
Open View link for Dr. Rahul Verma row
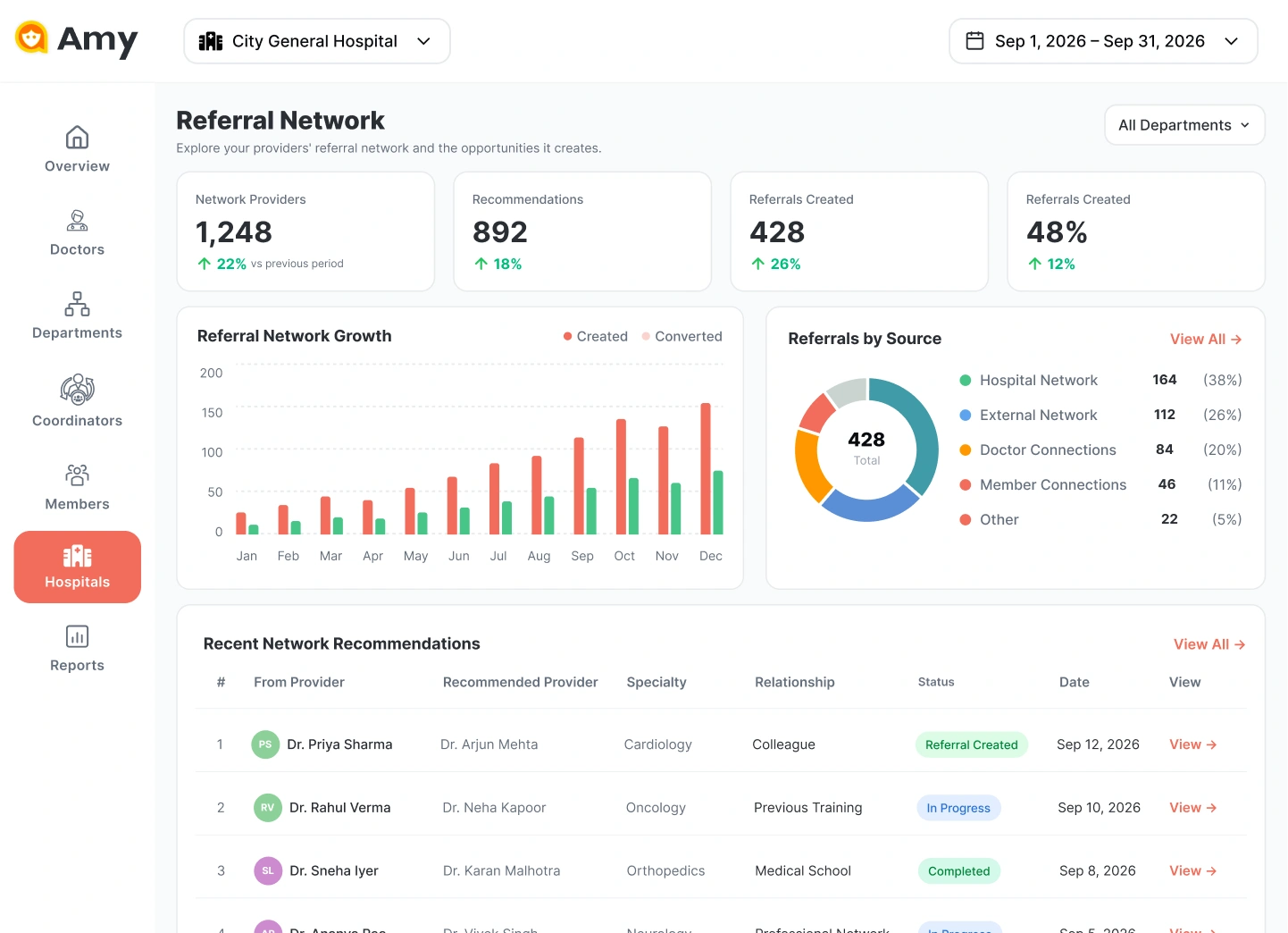pyautogui.click(x=1193, y=808)
